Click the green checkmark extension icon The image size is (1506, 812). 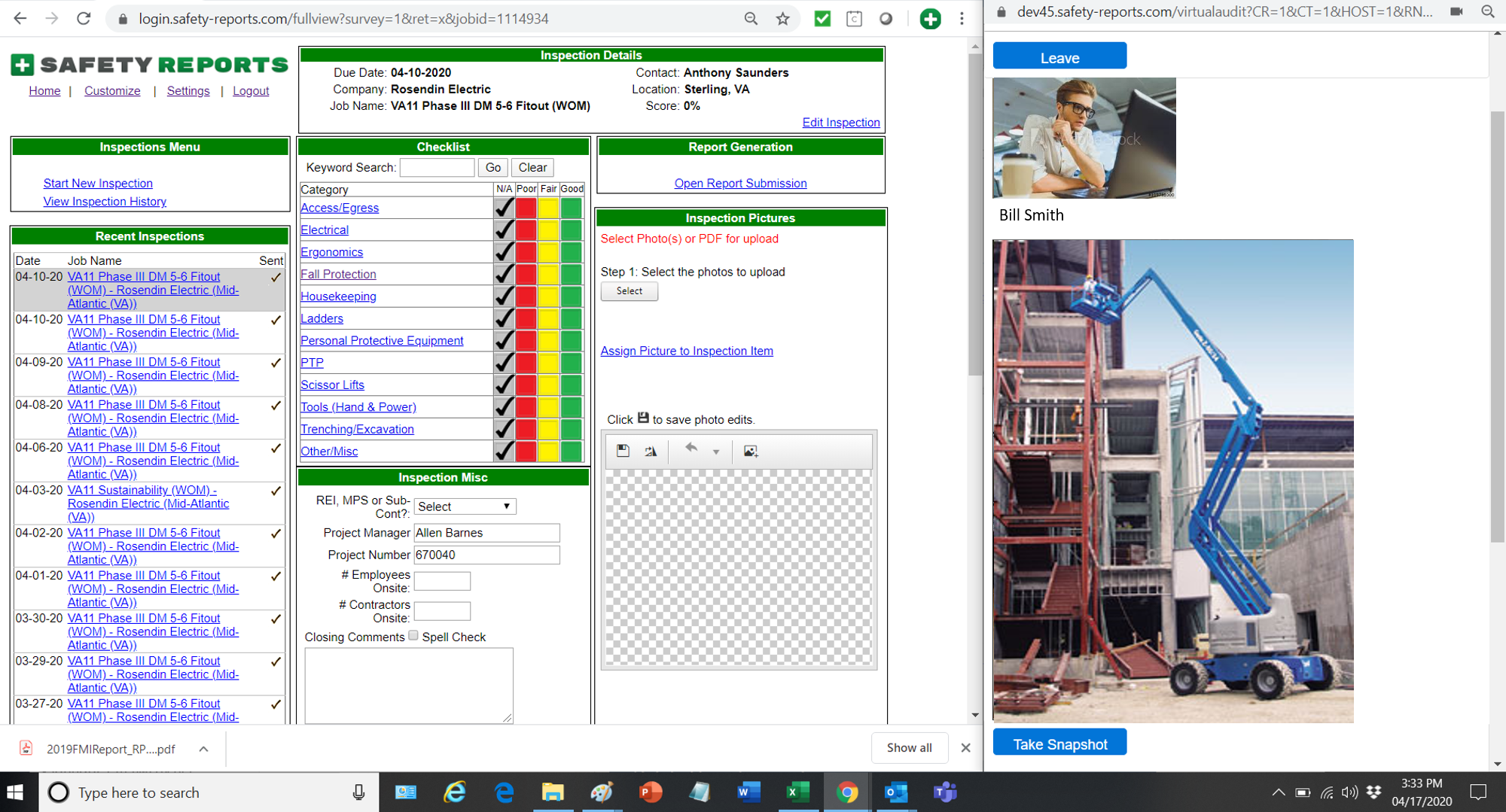(x=822, y=19)
